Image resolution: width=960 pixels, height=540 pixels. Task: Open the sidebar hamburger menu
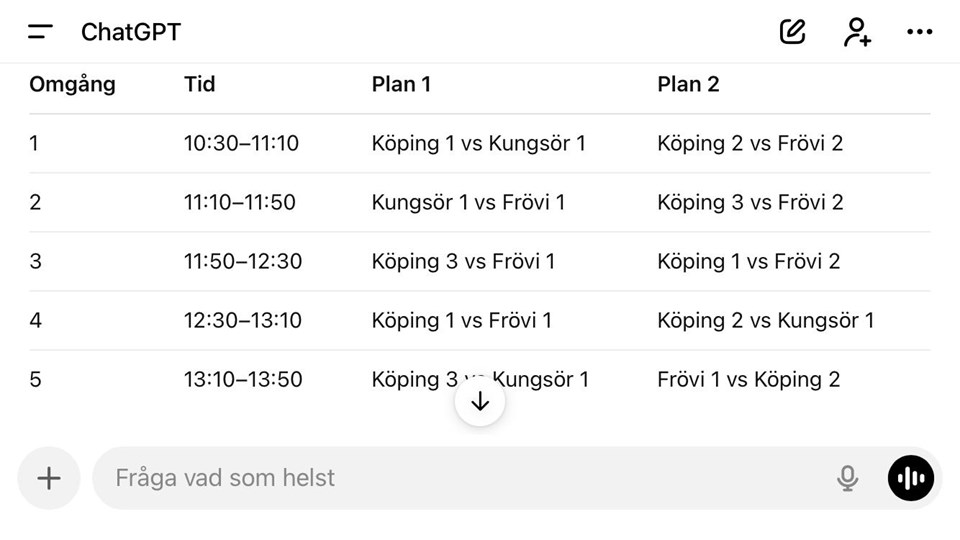pyautogui.click(x=41, y=32)
